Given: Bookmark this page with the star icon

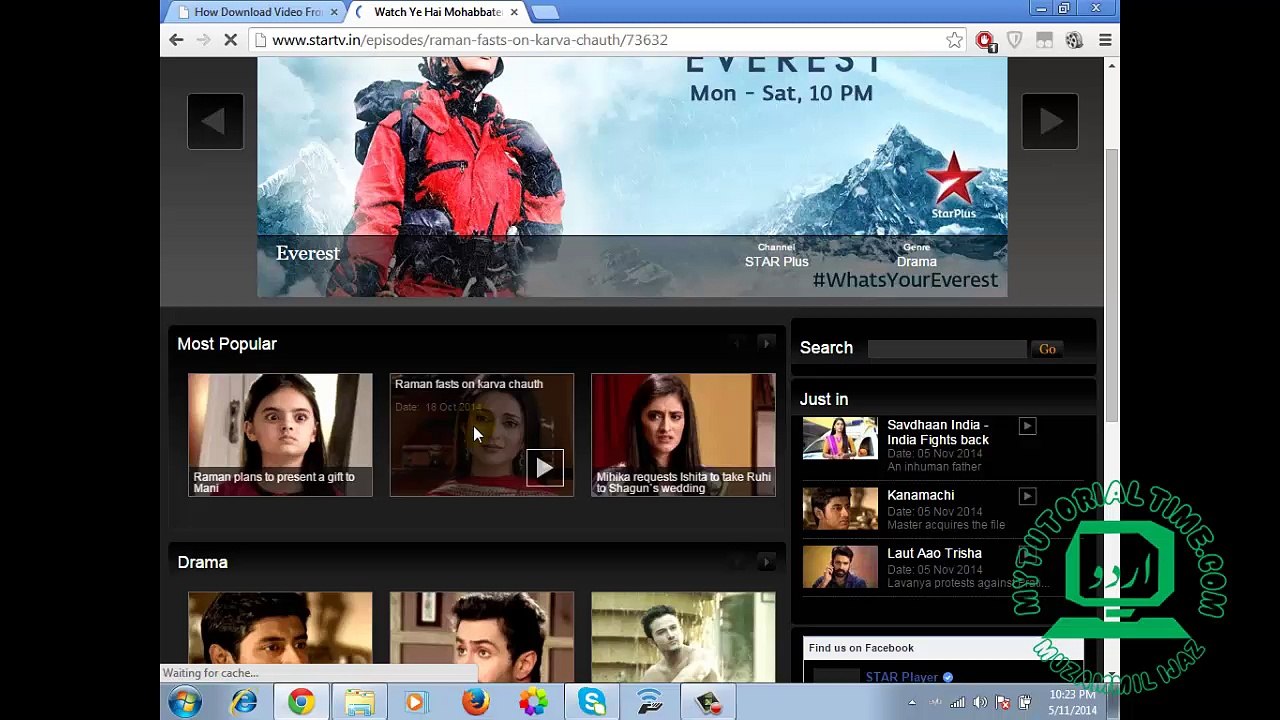Looking at the screenshot, I should [x=954, y=40].
